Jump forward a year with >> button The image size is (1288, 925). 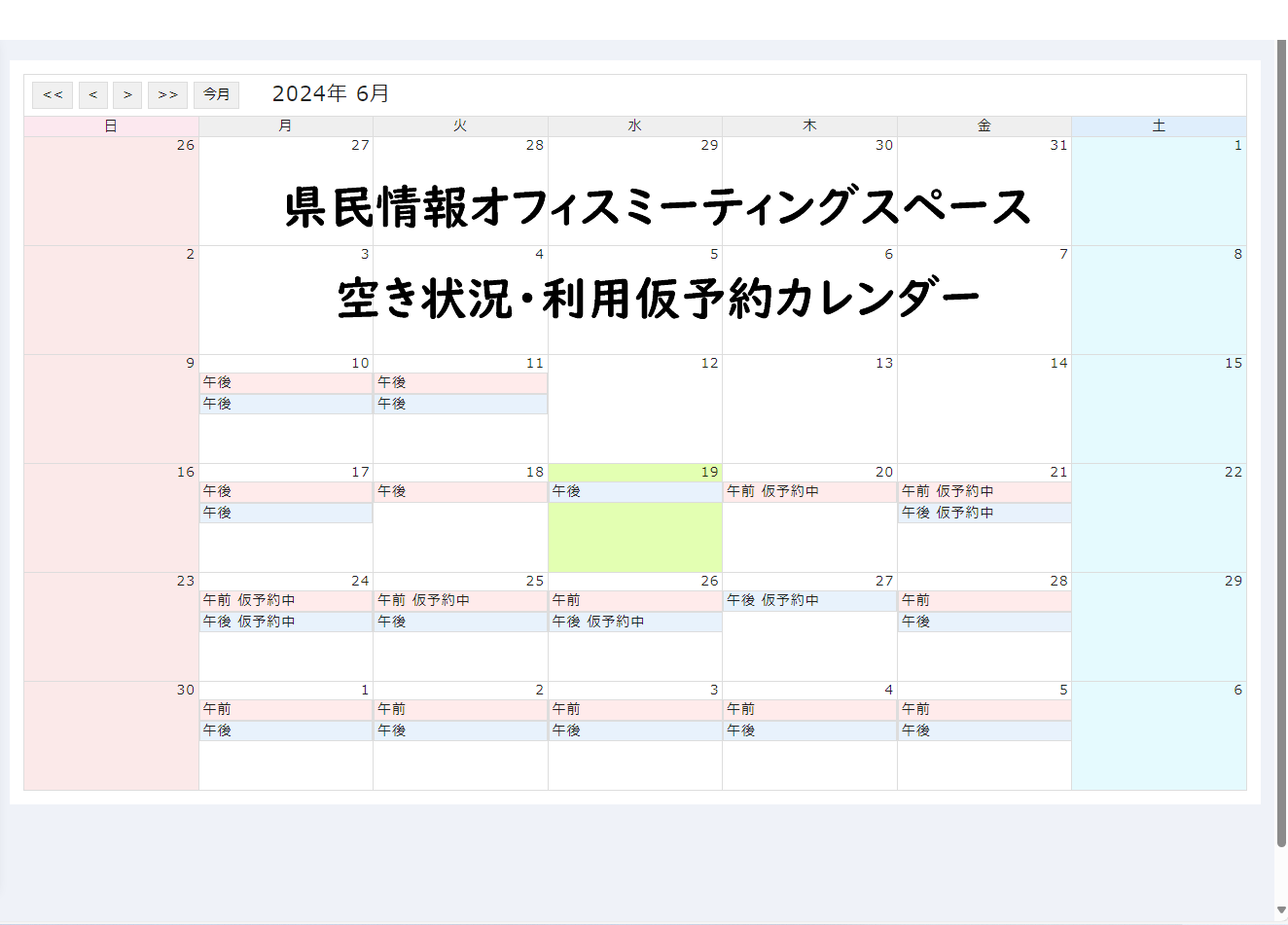pyautogui.click(x=167, y=94)
